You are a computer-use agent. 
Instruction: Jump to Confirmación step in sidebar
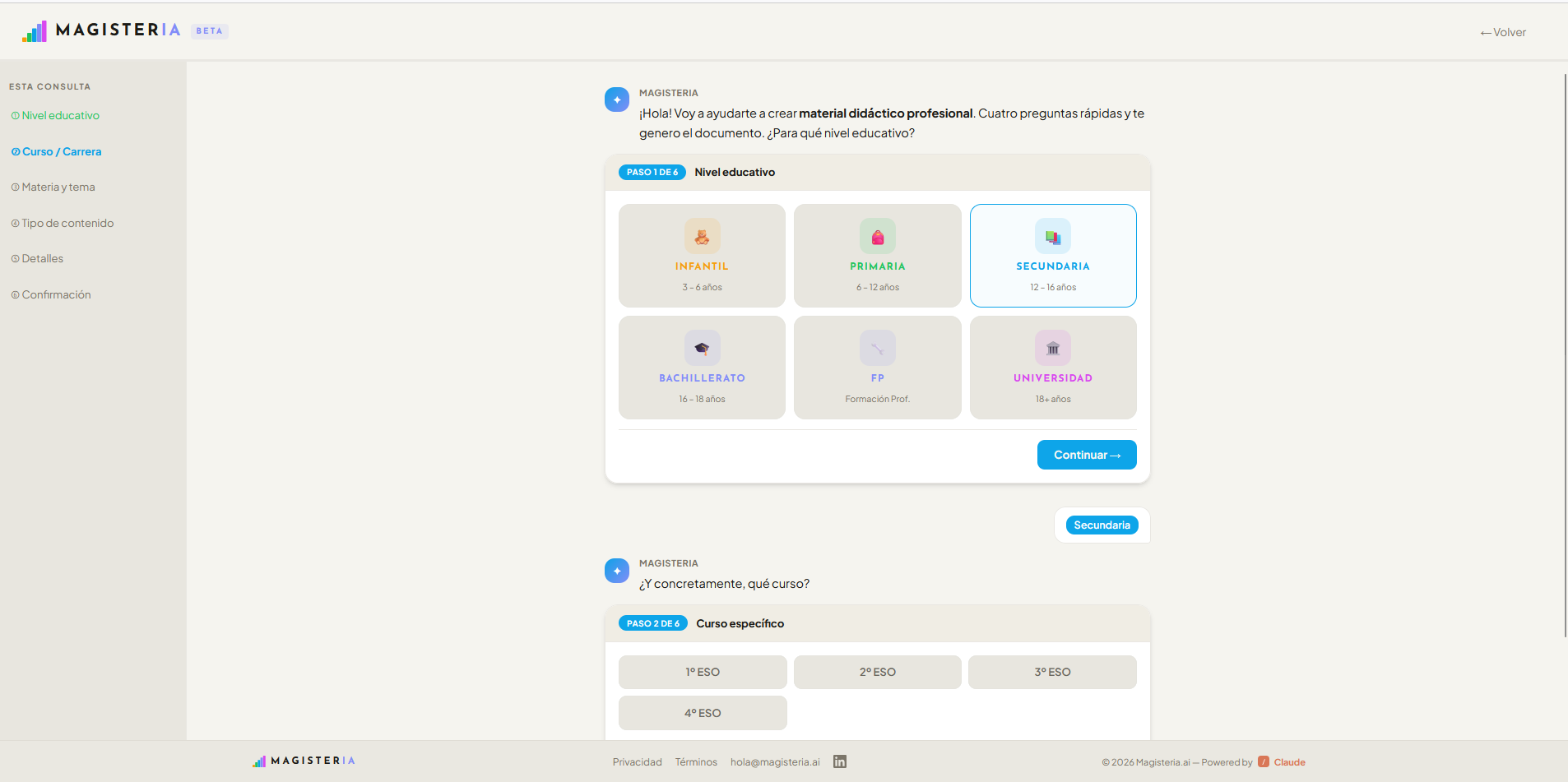pos(50,294)
